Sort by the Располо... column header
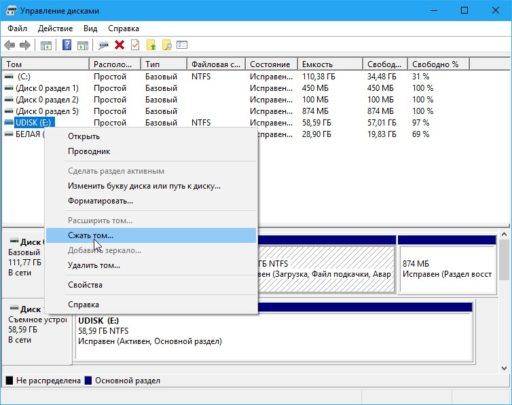The image size is (512, 405). pyautogui.click(x=115, y=64)
